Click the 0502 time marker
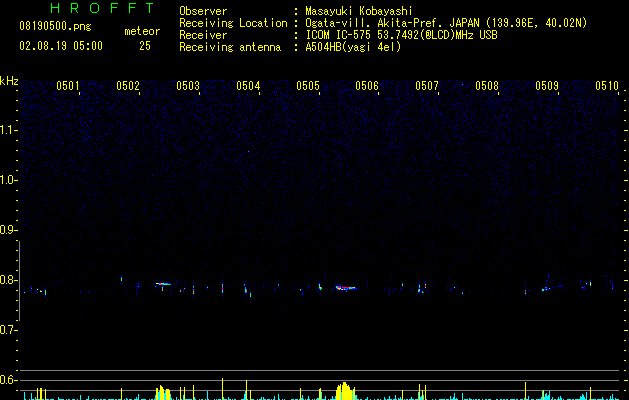 tap(128, 85)
